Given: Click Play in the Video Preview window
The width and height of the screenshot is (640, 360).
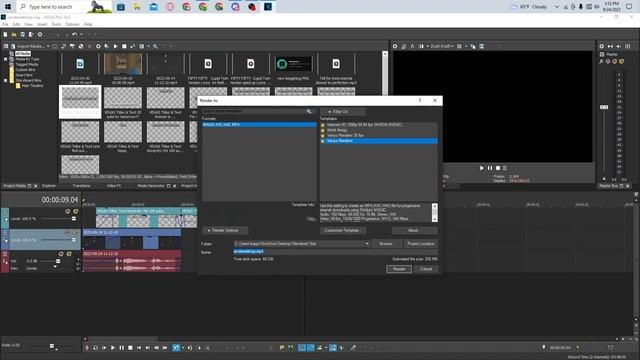Looking at the screenshot, I should 482,168.
